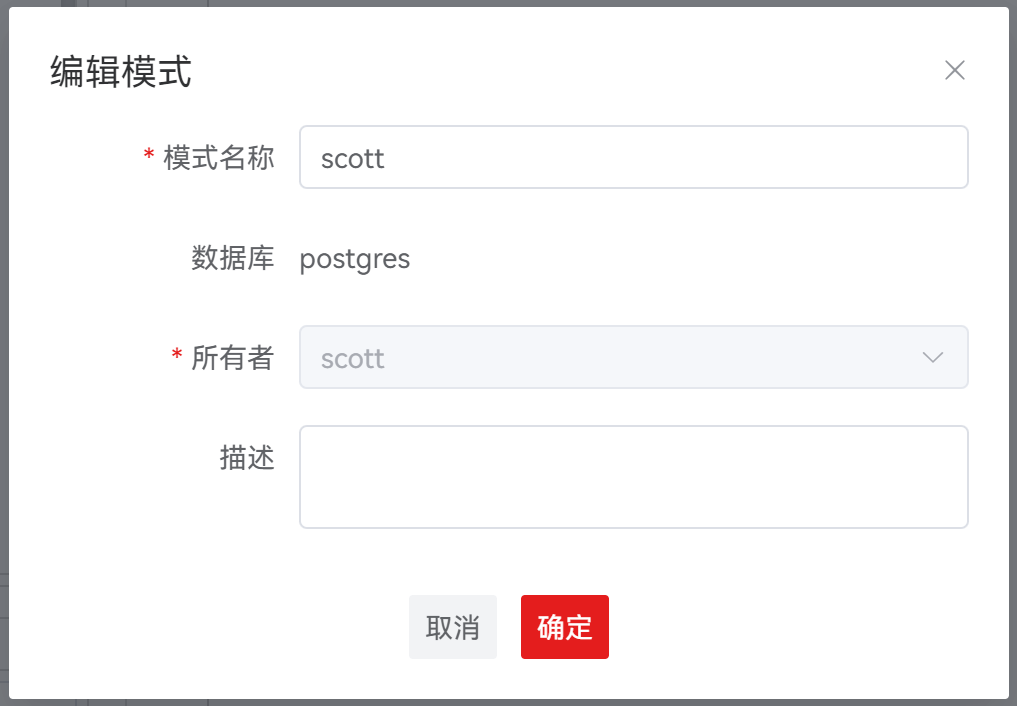The width and height of the screenshot is (1017, 706).
Task: Click the 取消 button
Action: point(453,627)
